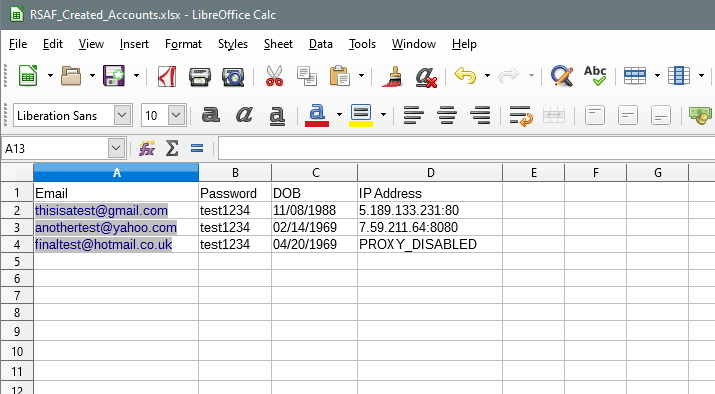
Task: Select column B header
Action: click(235, 173)
